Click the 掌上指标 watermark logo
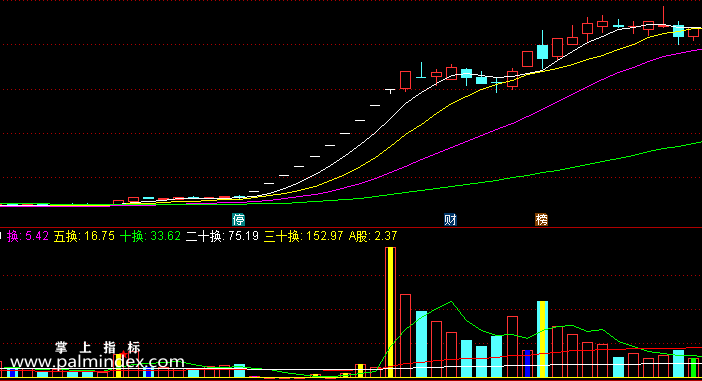Screen dimensions: 702x381 (98, 347)
